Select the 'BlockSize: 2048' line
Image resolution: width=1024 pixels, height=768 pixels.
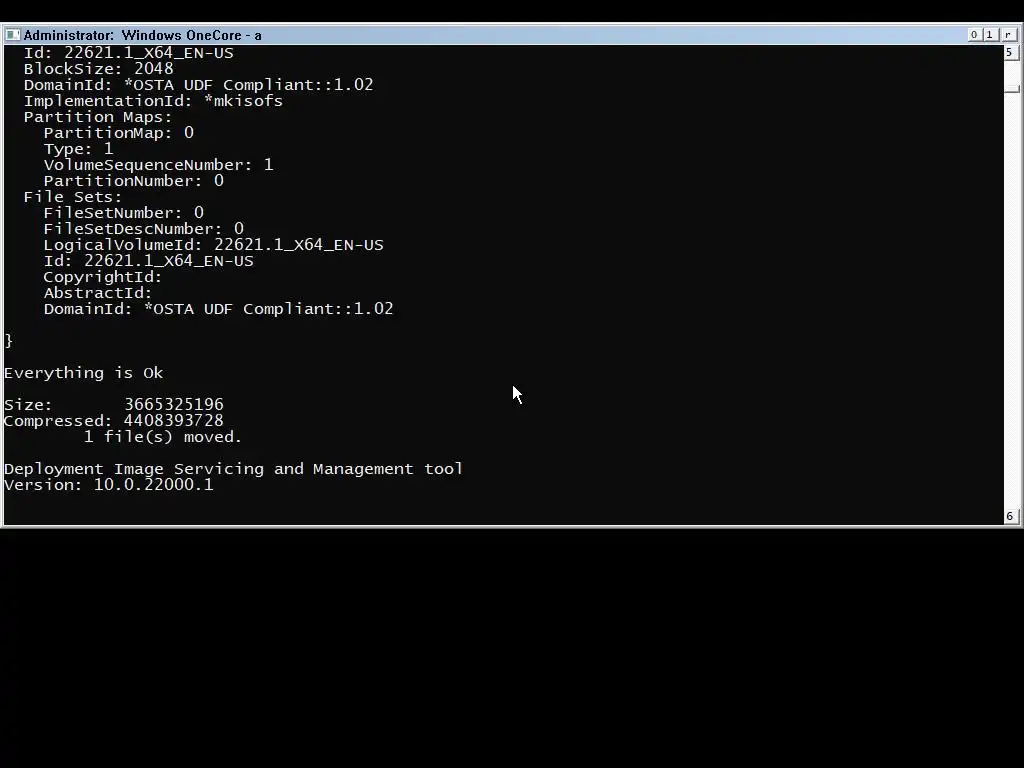click(99, 69)
